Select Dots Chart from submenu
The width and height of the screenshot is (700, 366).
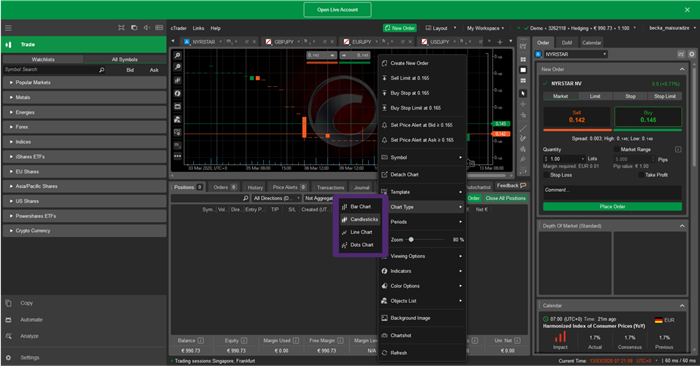coord(360,245)
